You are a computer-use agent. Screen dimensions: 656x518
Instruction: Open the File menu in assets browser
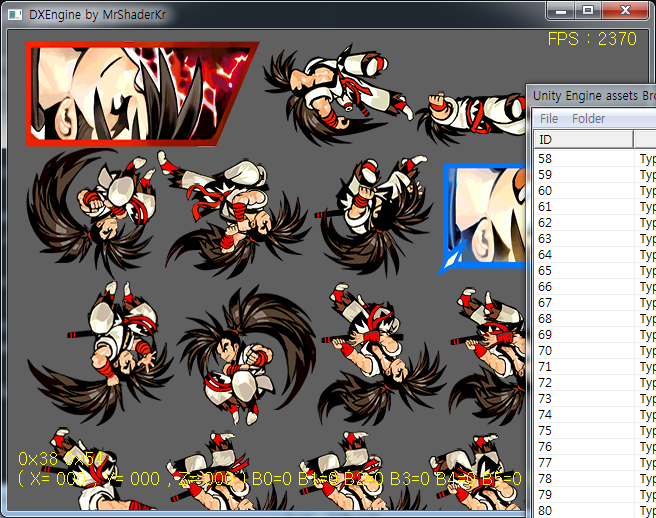pyautogui.click(x=548, y=119)
